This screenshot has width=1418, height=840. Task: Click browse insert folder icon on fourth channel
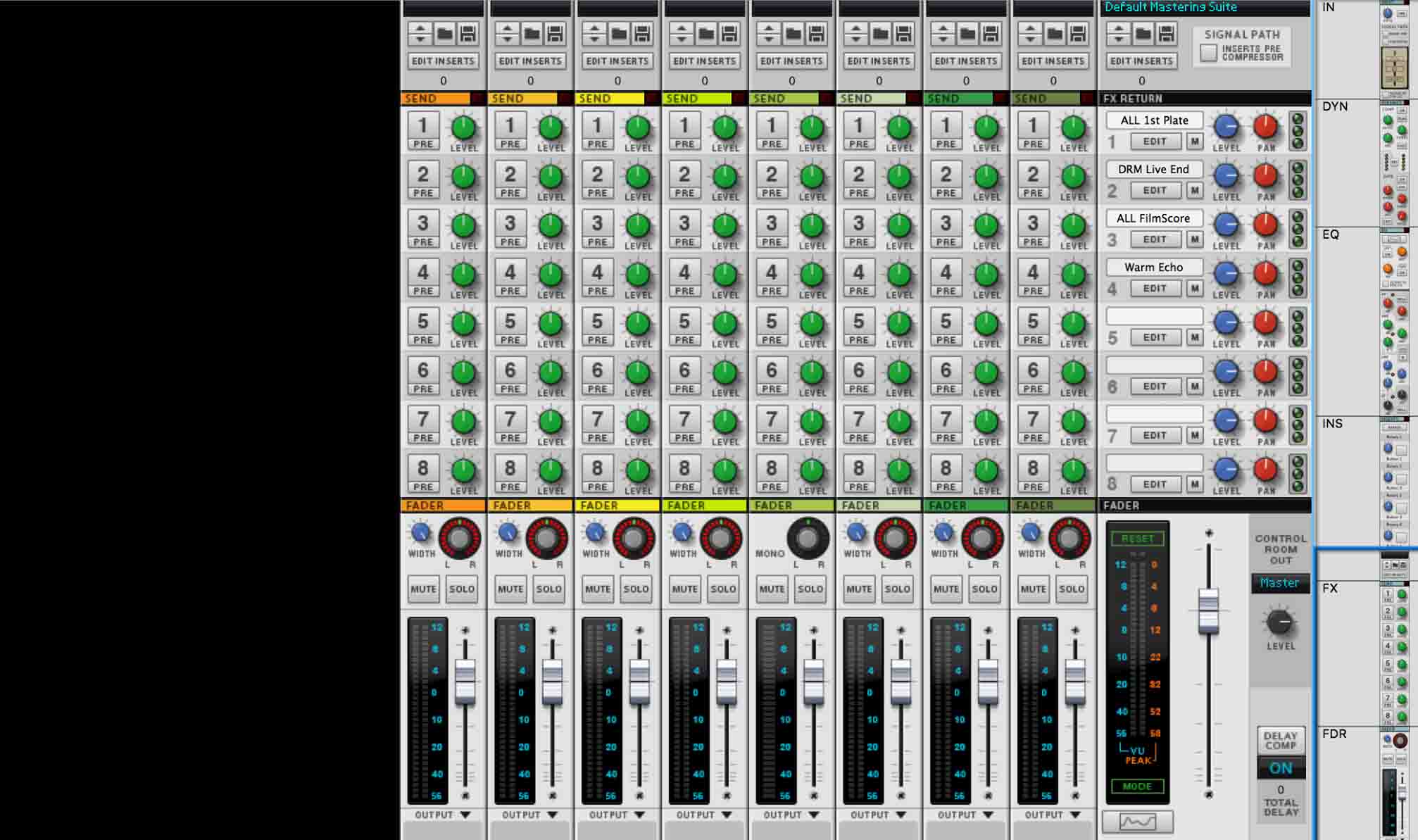pyautogui.click(x=706, y=34)
